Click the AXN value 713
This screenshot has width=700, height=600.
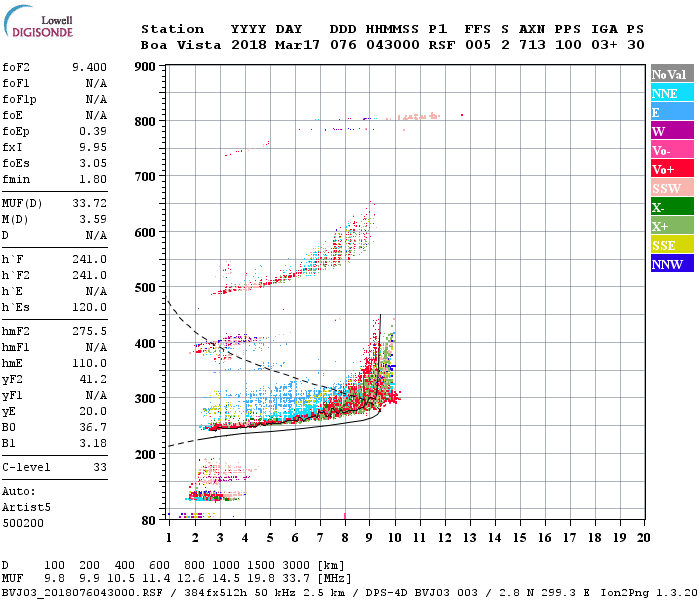pos(532,45)
